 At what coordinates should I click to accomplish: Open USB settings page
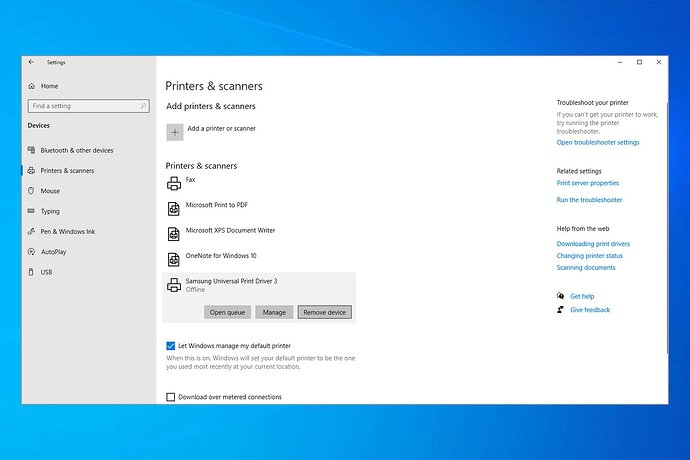[x=46, y=272]
